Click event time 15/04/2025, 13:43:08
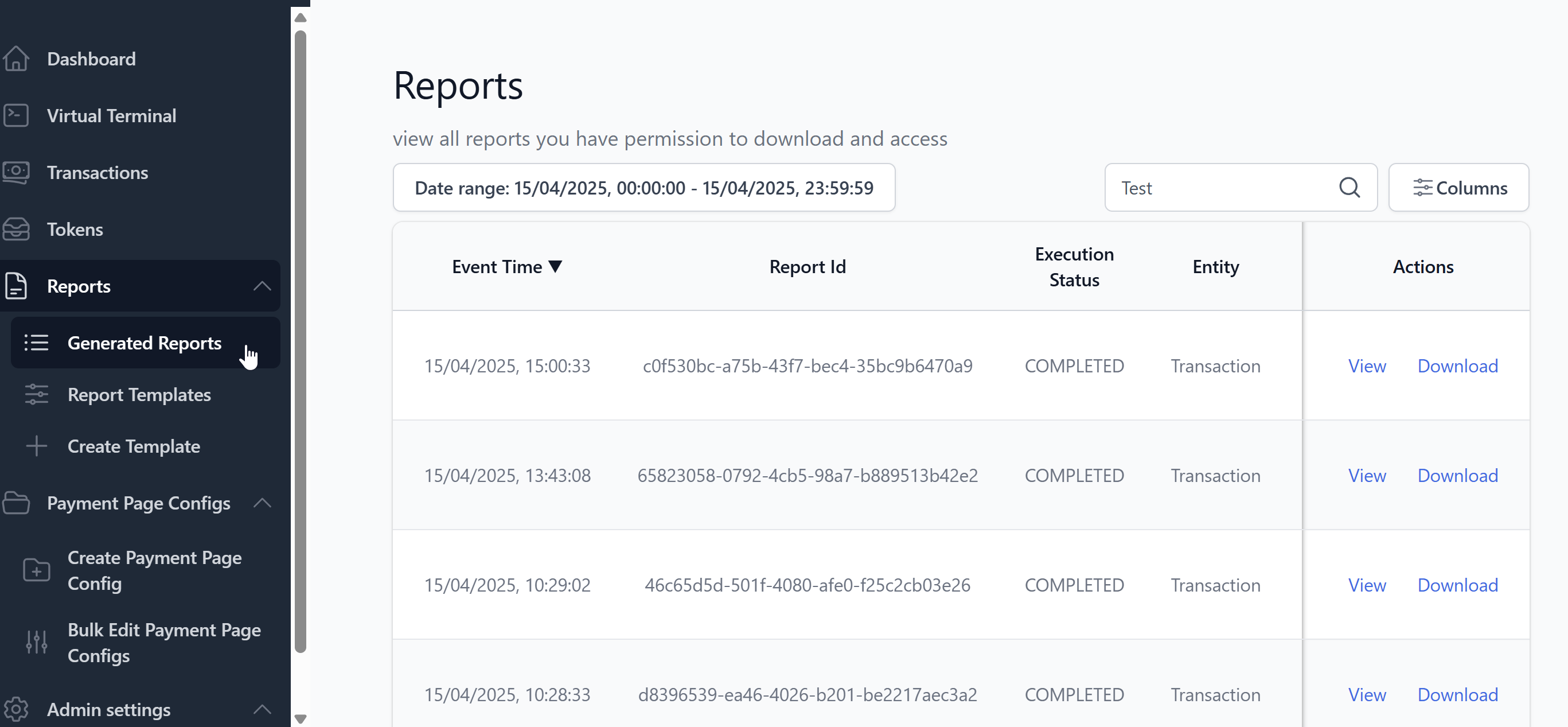Image resolution: width=1568 pixels, height=727 pixels. click(507, 476)
